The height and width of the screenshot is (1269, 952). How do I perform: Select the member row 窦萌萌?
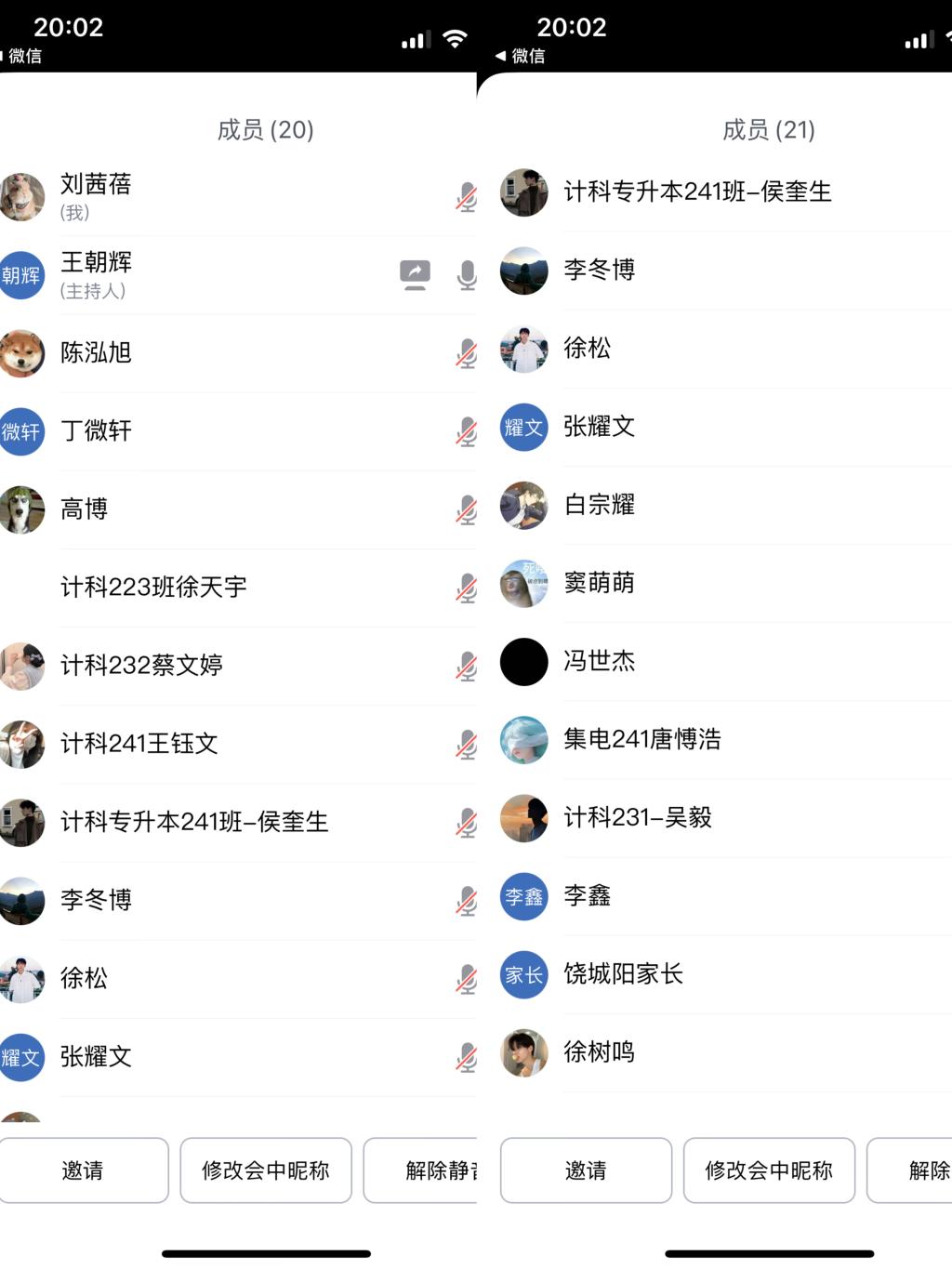725,584
